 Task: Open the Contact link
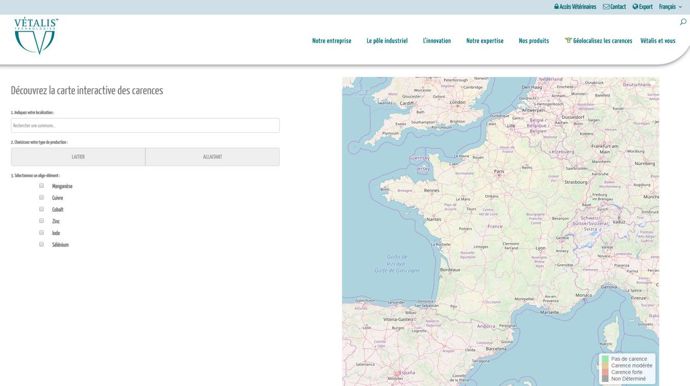pyautogui.click(x=614, y=7)
